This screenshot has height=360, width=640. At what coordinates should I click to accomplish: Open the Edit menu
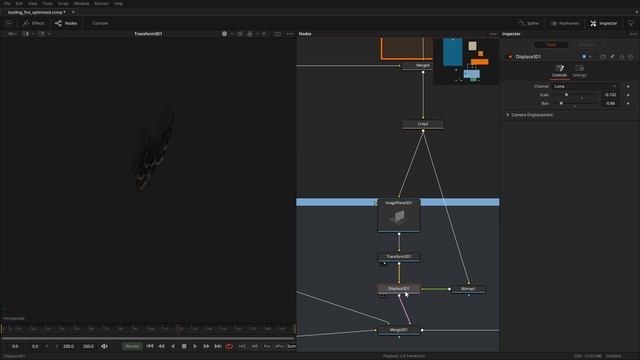click(x=19, y=3)
